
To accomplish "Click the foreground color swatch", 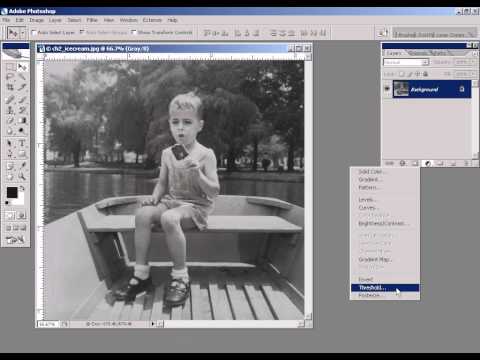I will (12, 192).
